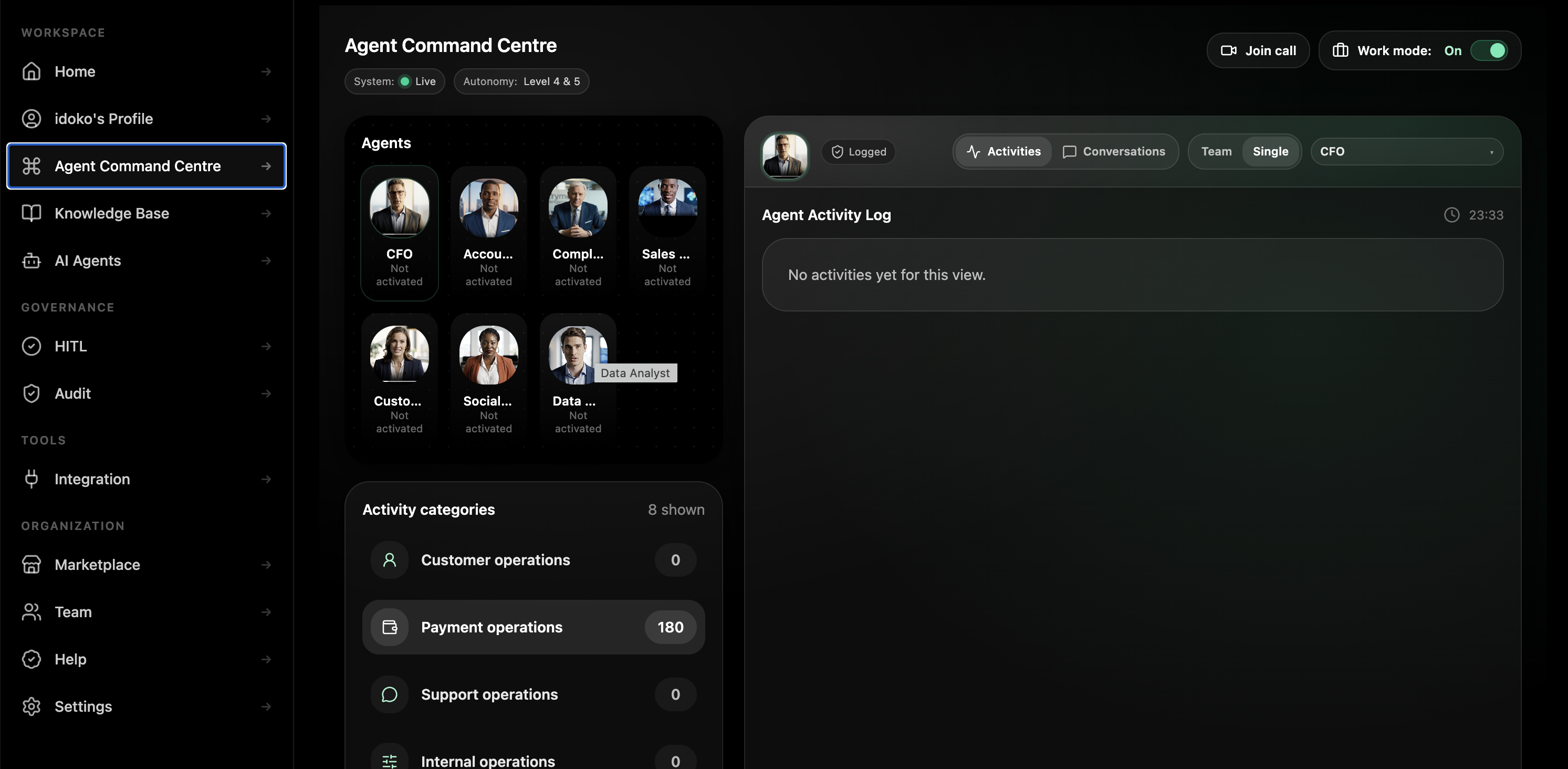Expand idoko's Profile using its arrow

(x=266, y=119)
